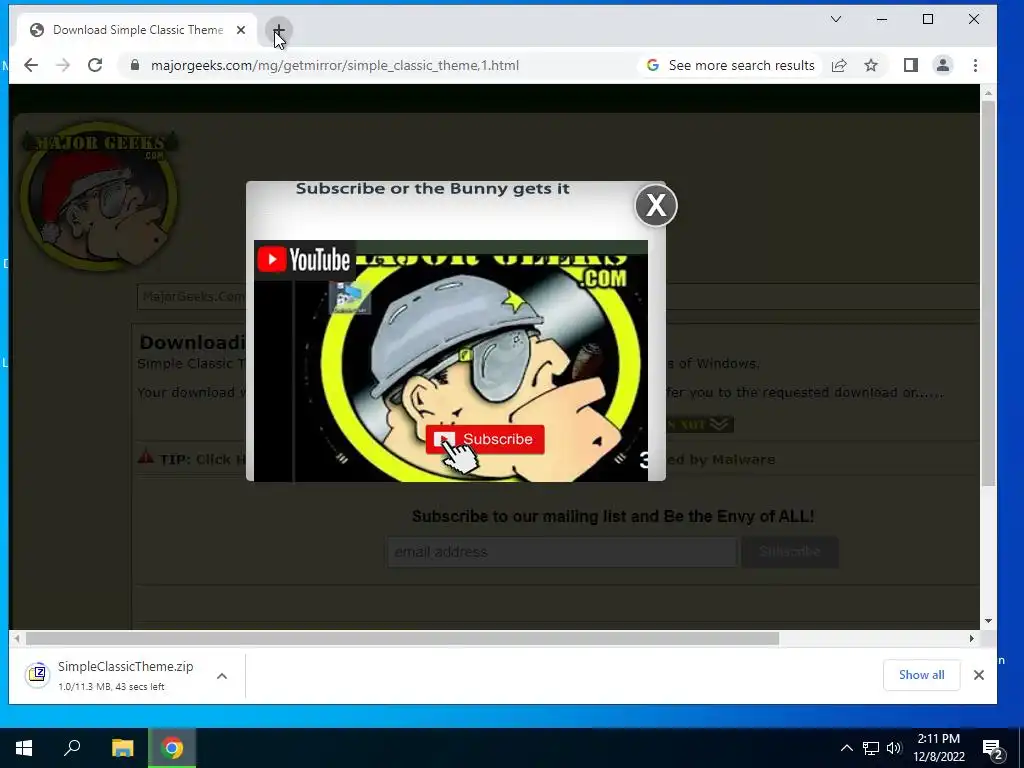Expand SimpleClassicTheme.zip download options chevron
This screenshot has width=1024, height=768.
click(222, 676)
